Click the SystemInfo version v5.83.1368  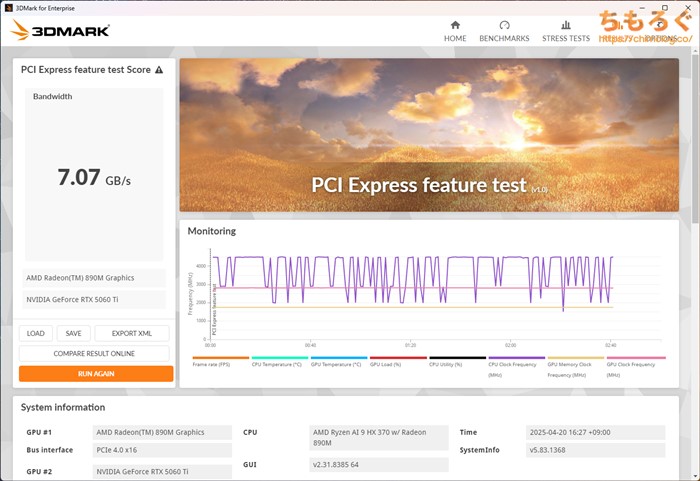click(596, 450)
